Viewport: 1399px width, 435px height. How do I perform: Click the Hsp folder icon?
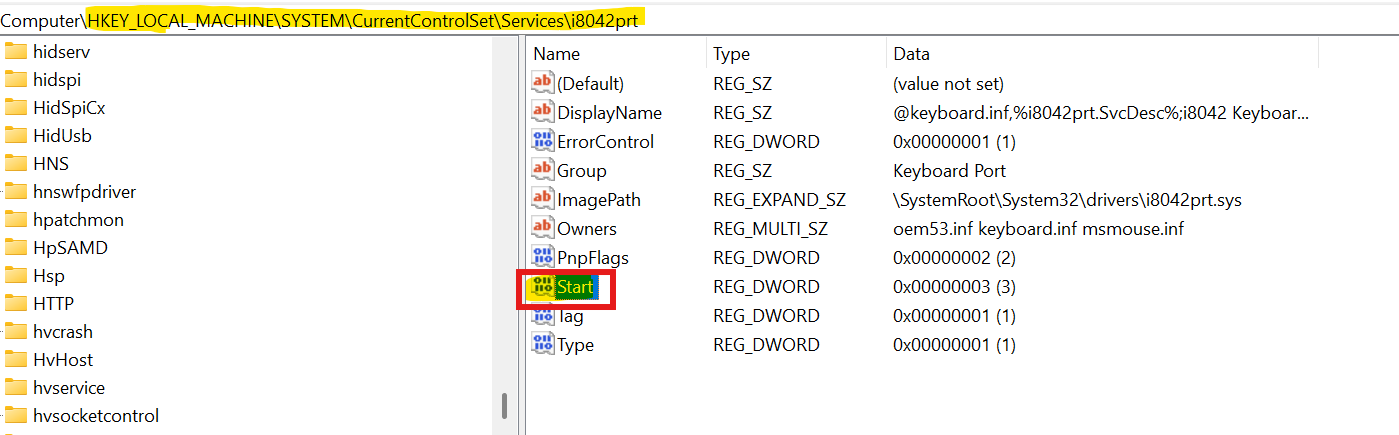[x=15, y=276]
